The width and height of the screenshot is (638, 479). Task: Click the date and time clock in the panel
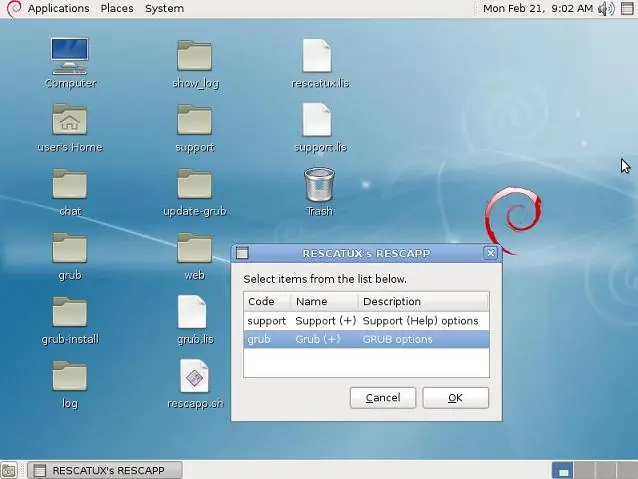(x=538, y=9)
